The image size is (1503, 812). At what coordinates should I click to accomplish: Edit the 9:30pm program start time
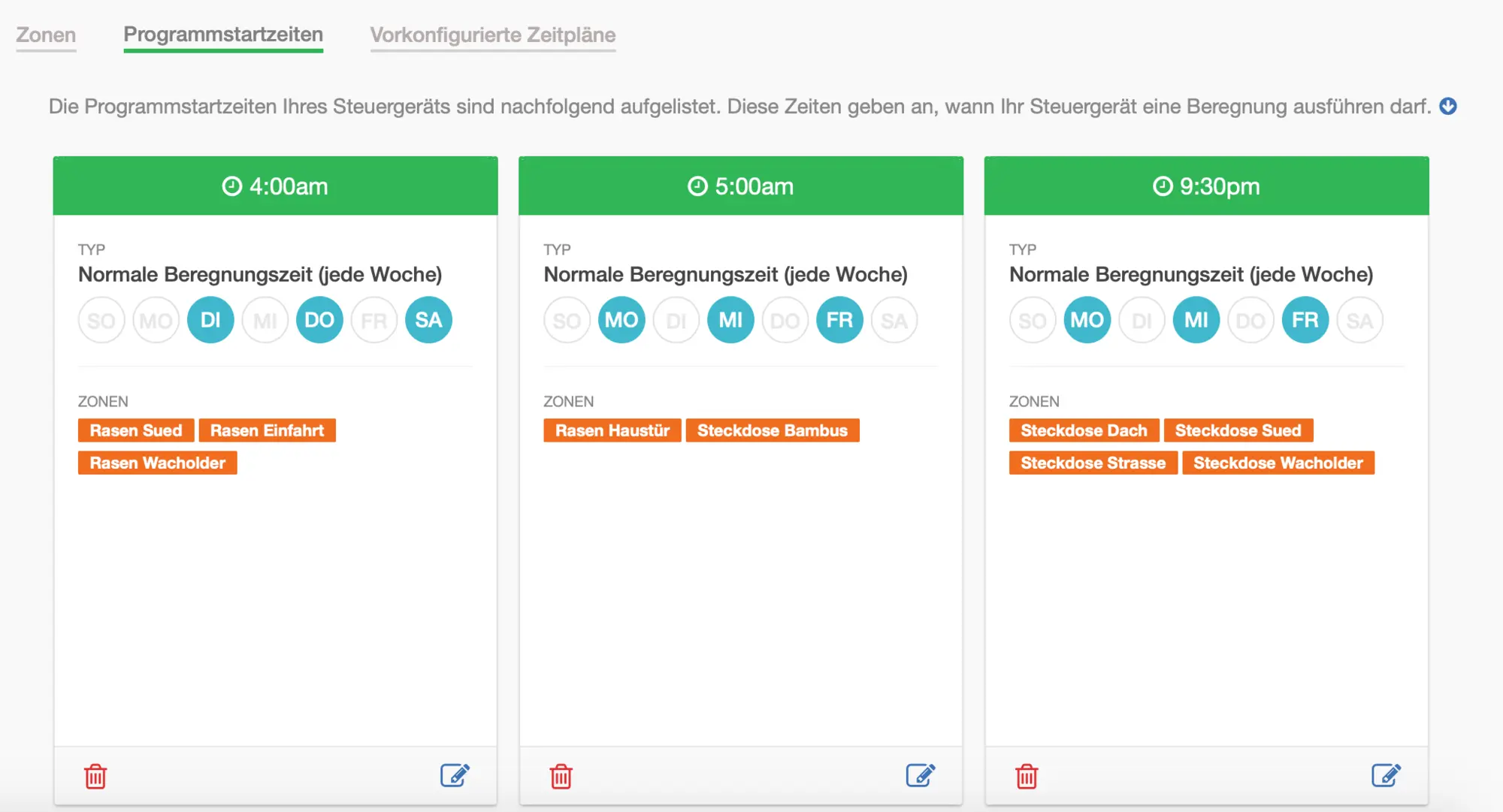(1386, 775)
